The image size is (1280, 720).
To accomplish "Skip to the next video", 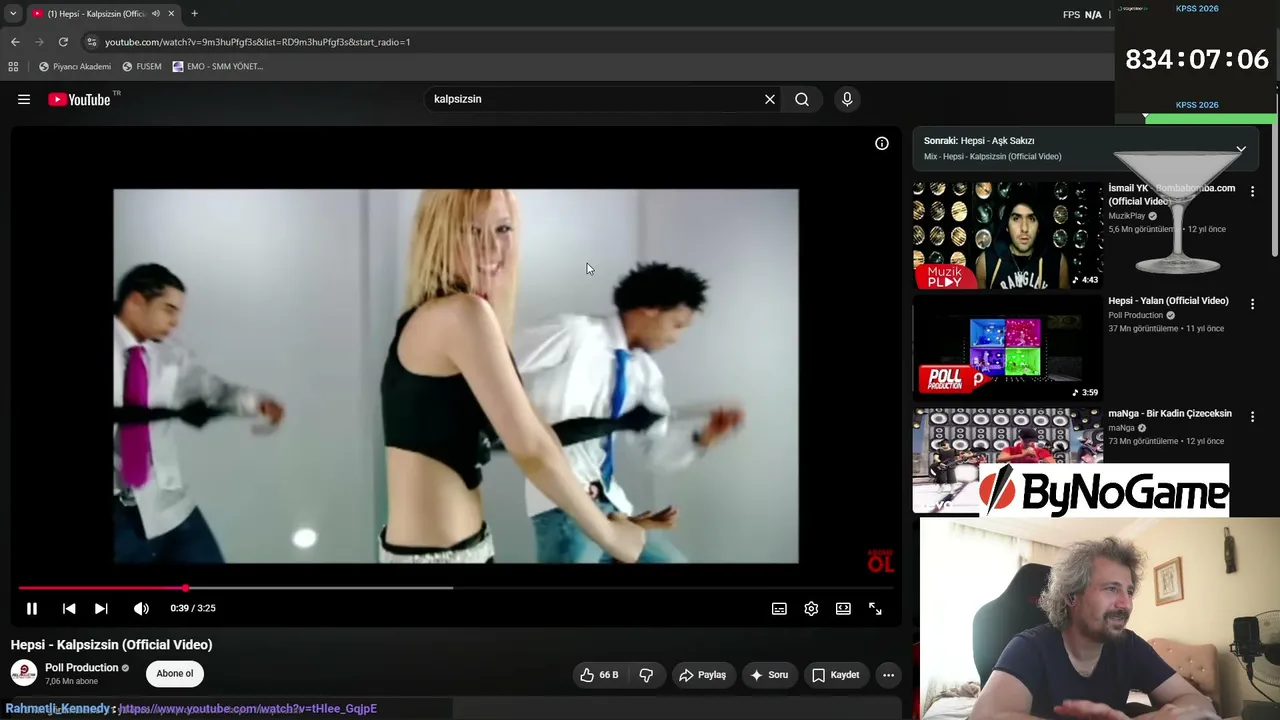I will coord(101,608).
